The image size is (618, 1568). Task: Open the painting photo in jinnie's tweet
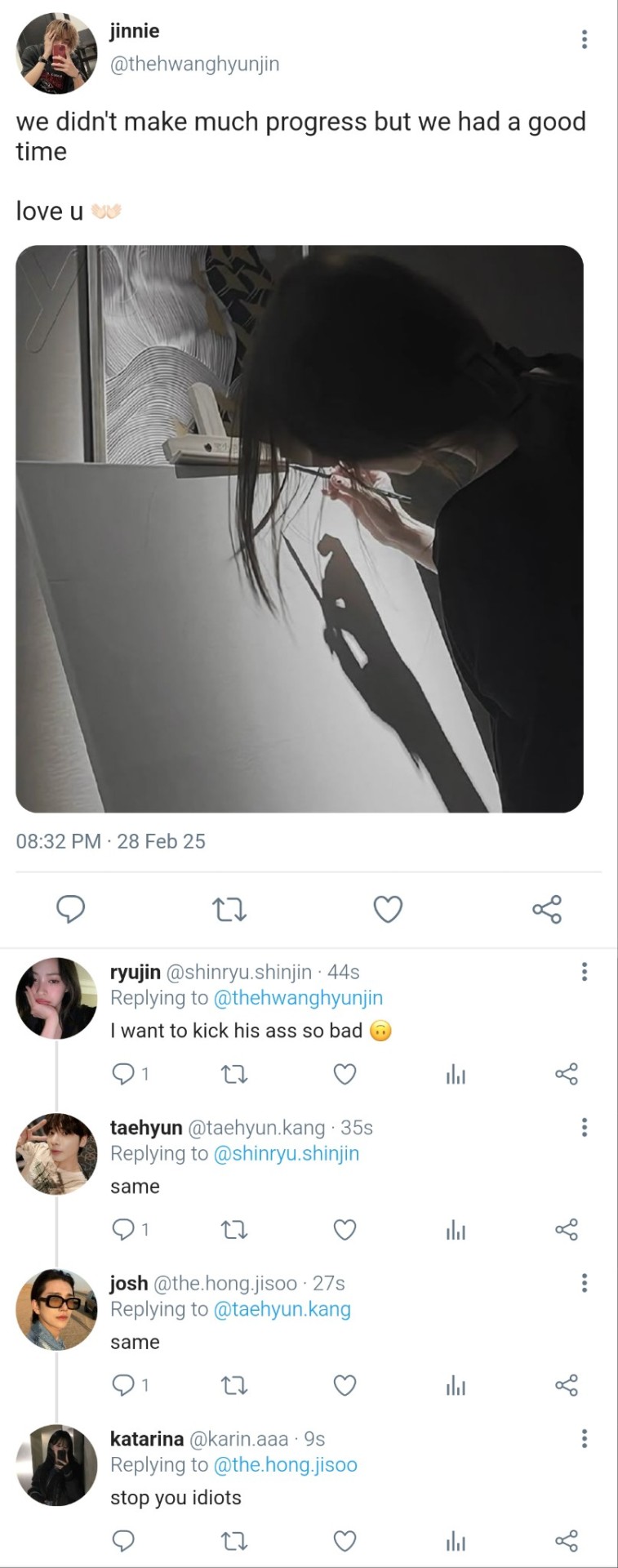tap(300, 528)
